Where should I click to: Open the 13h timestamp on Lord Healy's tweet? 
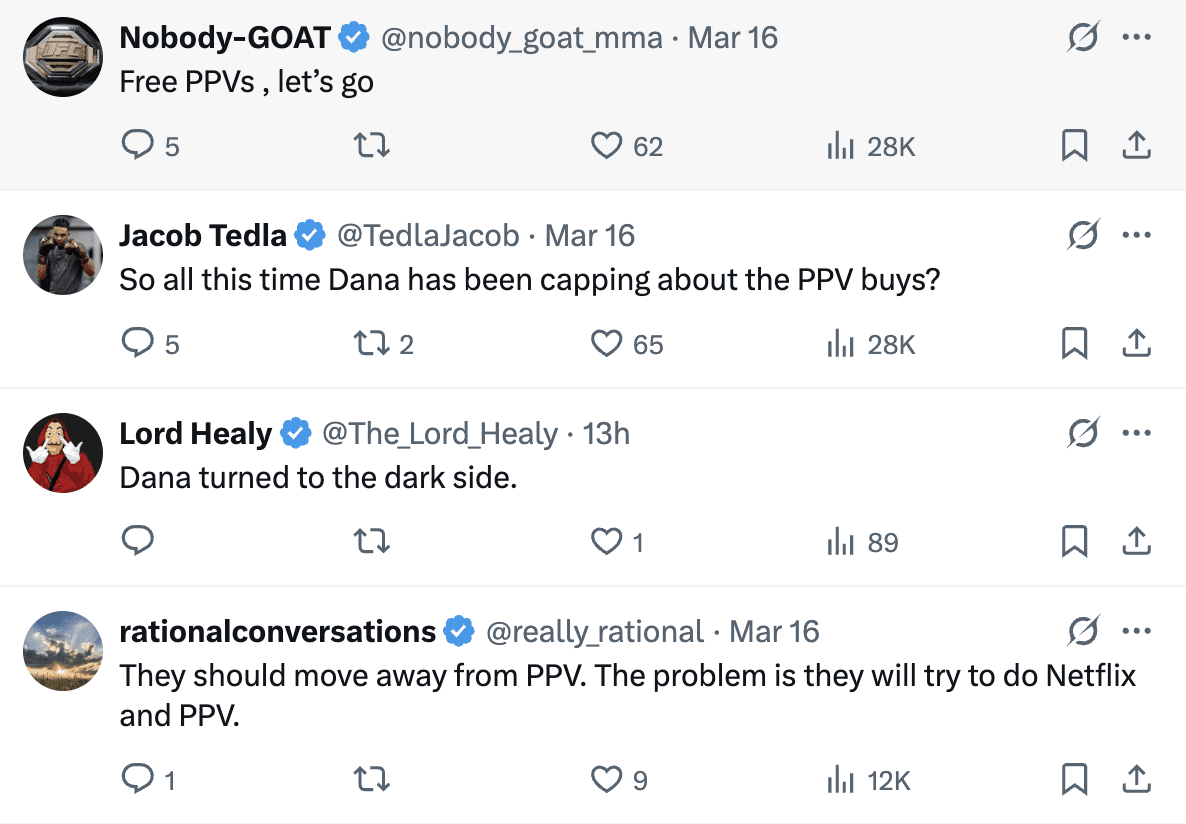(x=606, y=434)
